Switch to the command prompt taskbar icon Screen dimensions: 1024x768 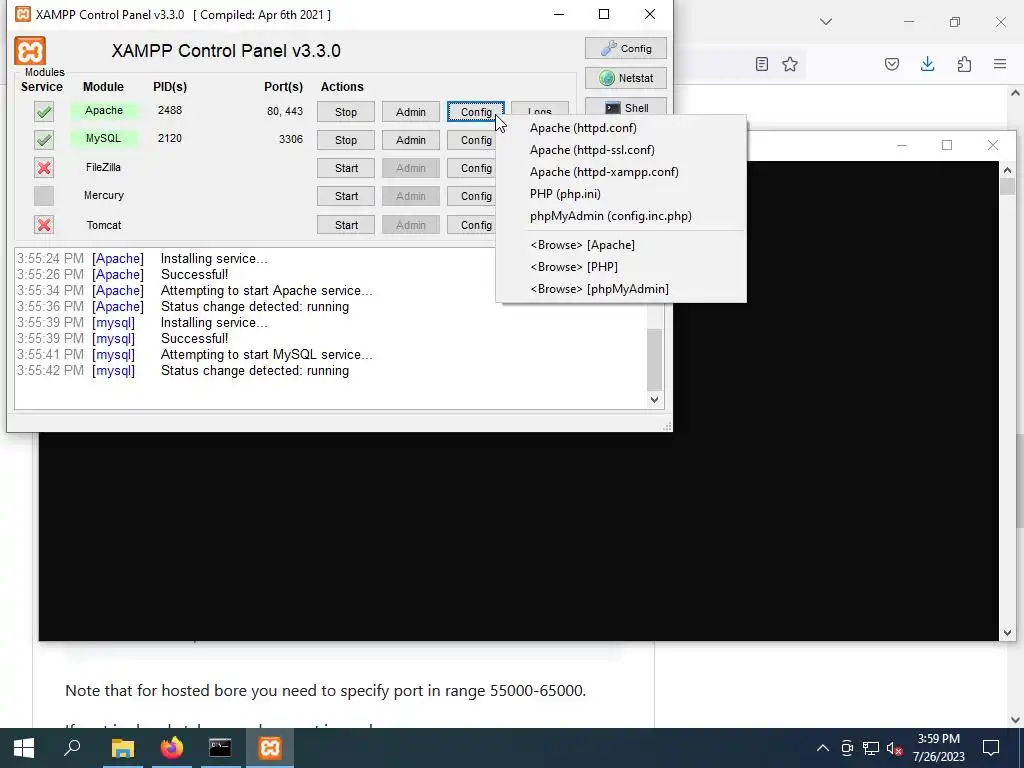220,748
